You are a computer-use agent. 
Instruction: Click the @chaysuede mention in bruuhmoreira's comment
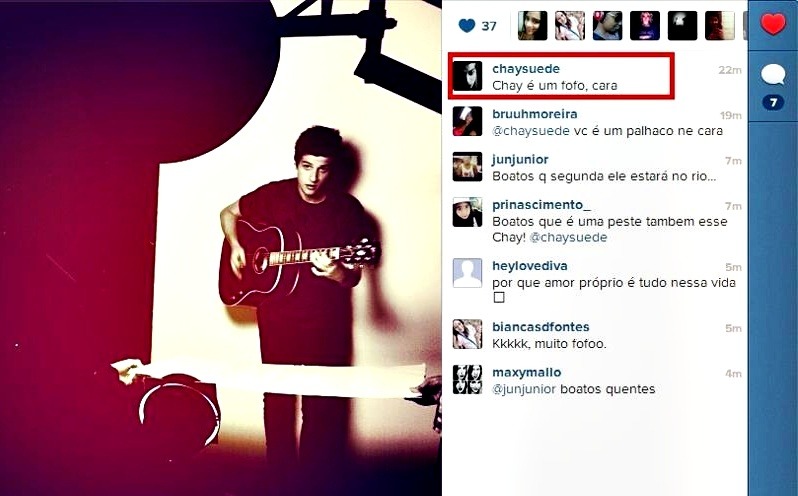530,131
